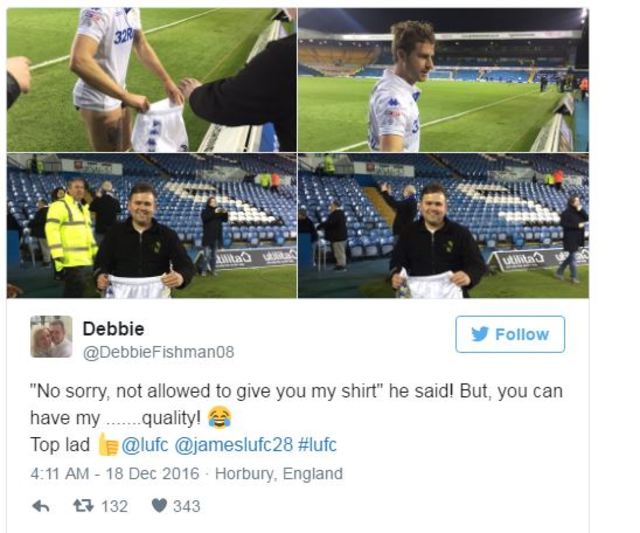Open top-left photo of shorts handover

click(151, 80)
